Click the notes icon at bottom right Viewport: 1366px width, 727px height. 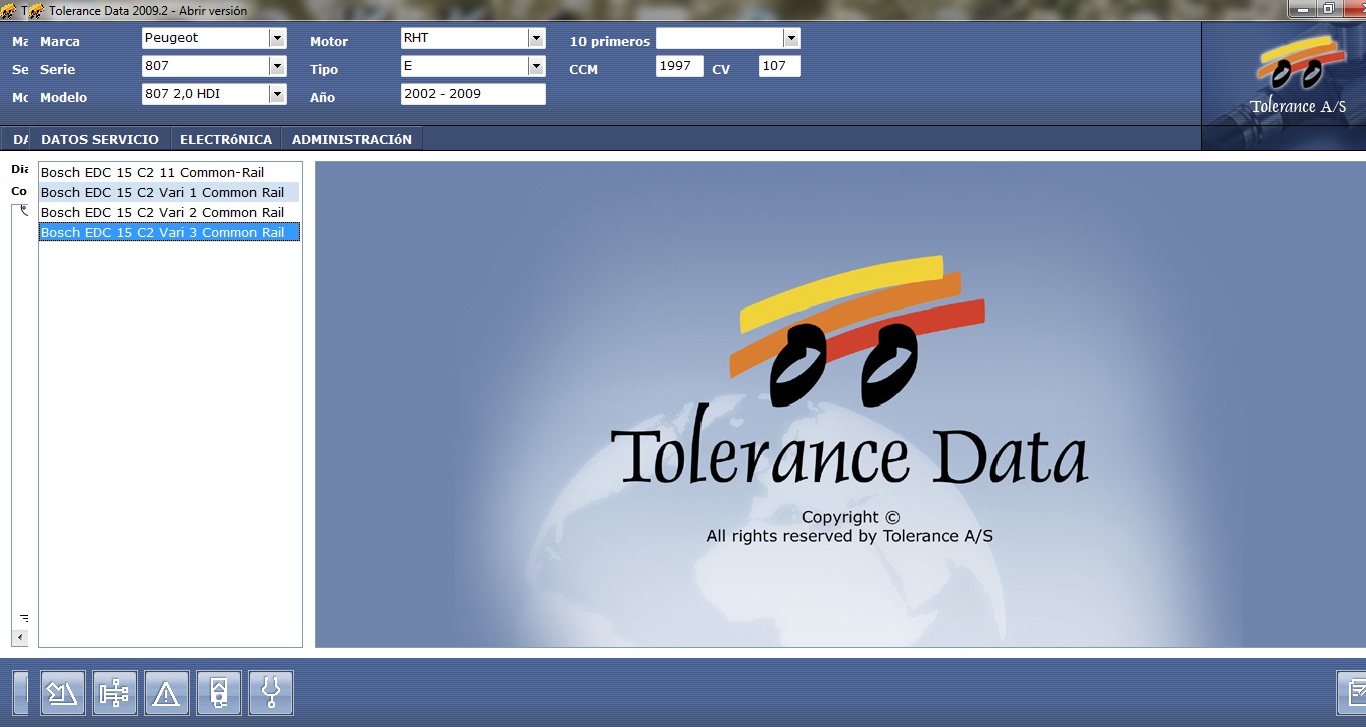(1352, 693)
